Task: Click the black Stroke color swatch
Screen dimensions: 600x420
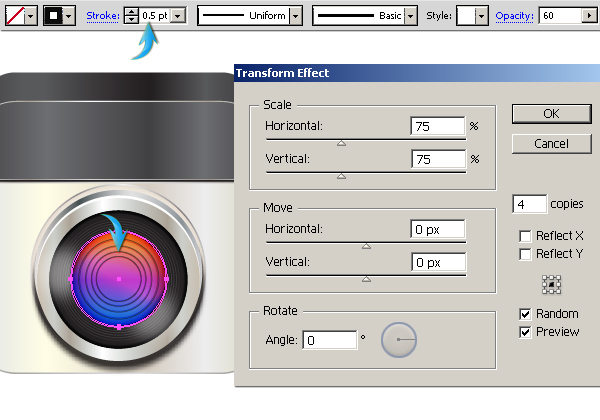Action: pos(54,16)
